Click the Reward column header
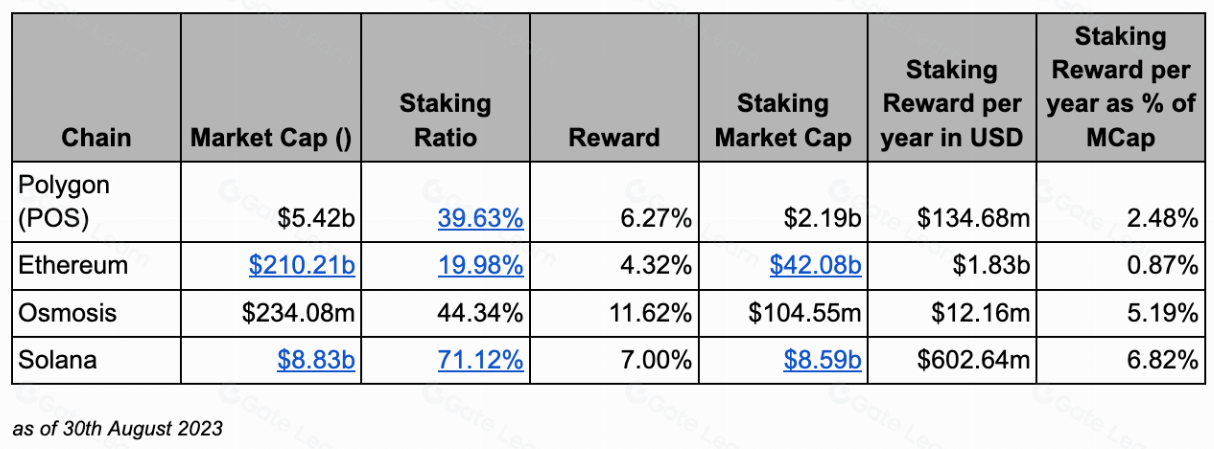Screen dimensions: 1214x449 click(x=614, y=137)
